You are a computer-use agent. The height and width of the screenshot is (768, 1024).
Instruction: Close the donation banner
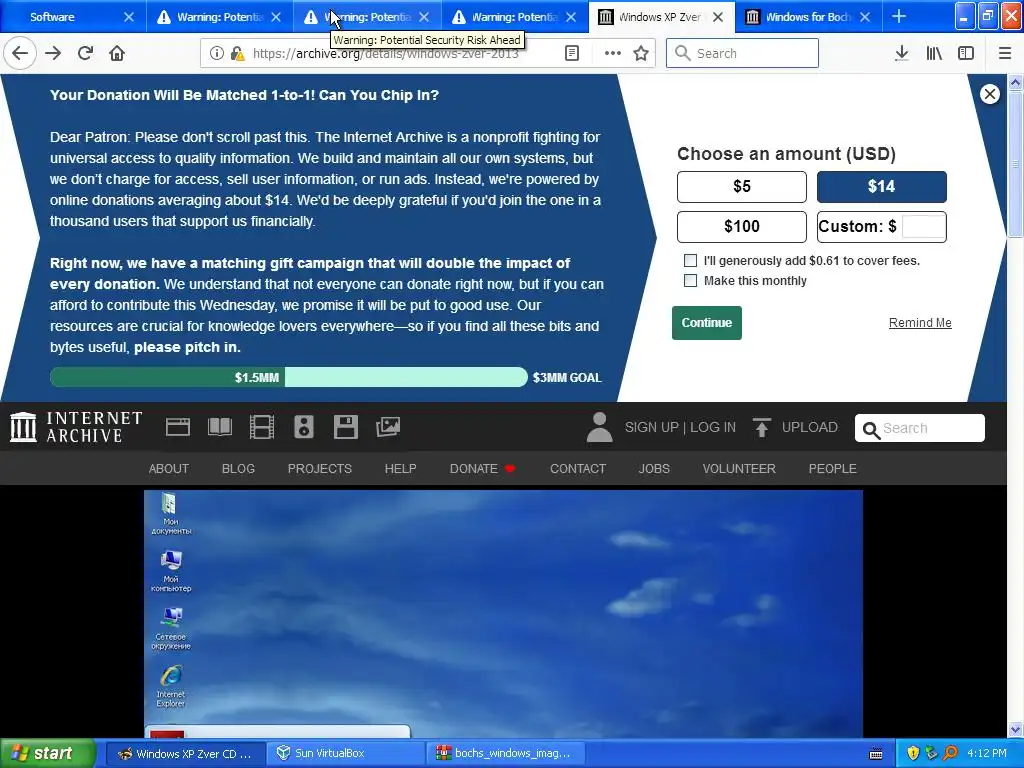point(990,94)
